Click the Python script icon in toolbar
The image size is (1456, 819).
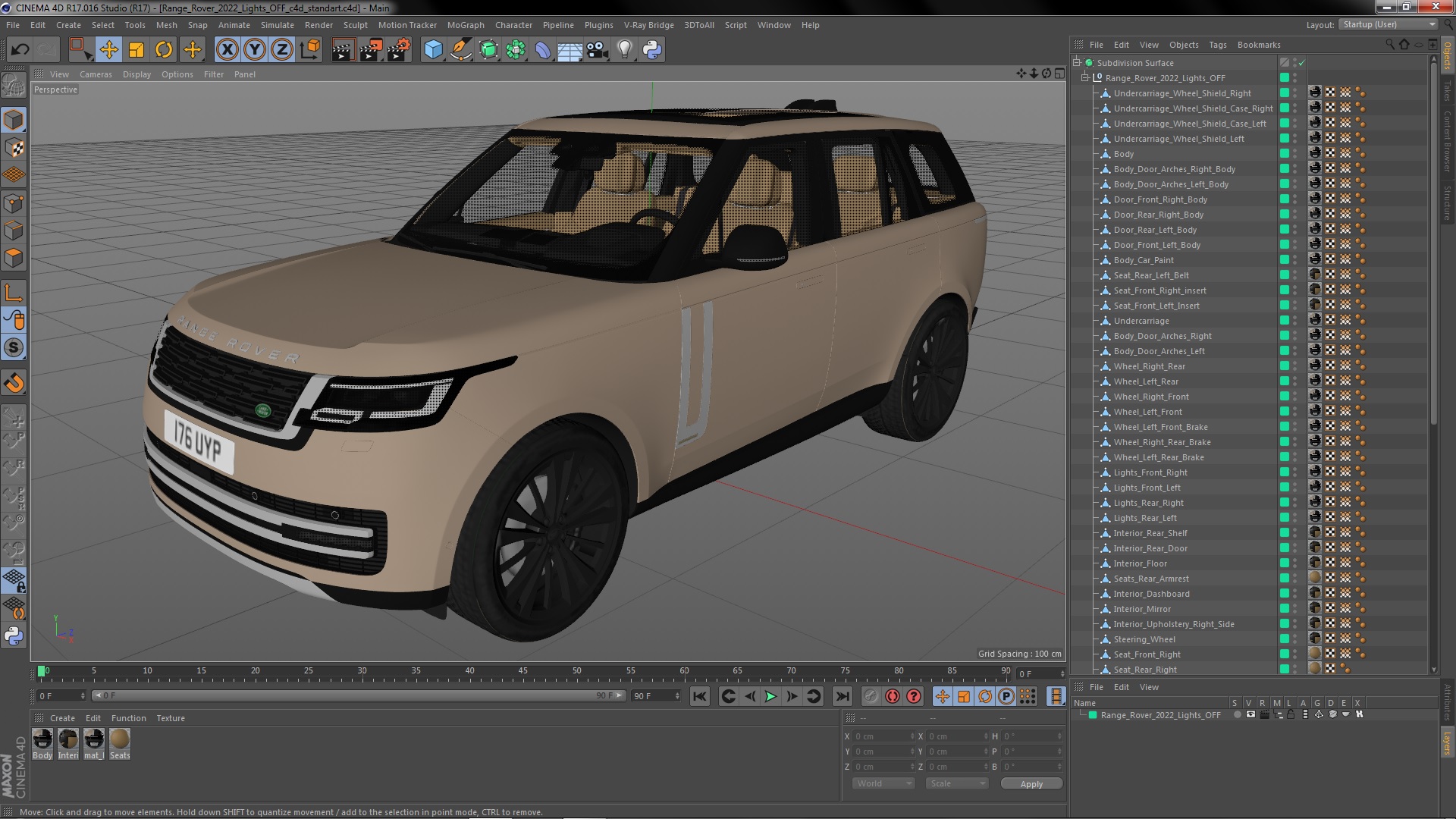[x=652, y=50]
